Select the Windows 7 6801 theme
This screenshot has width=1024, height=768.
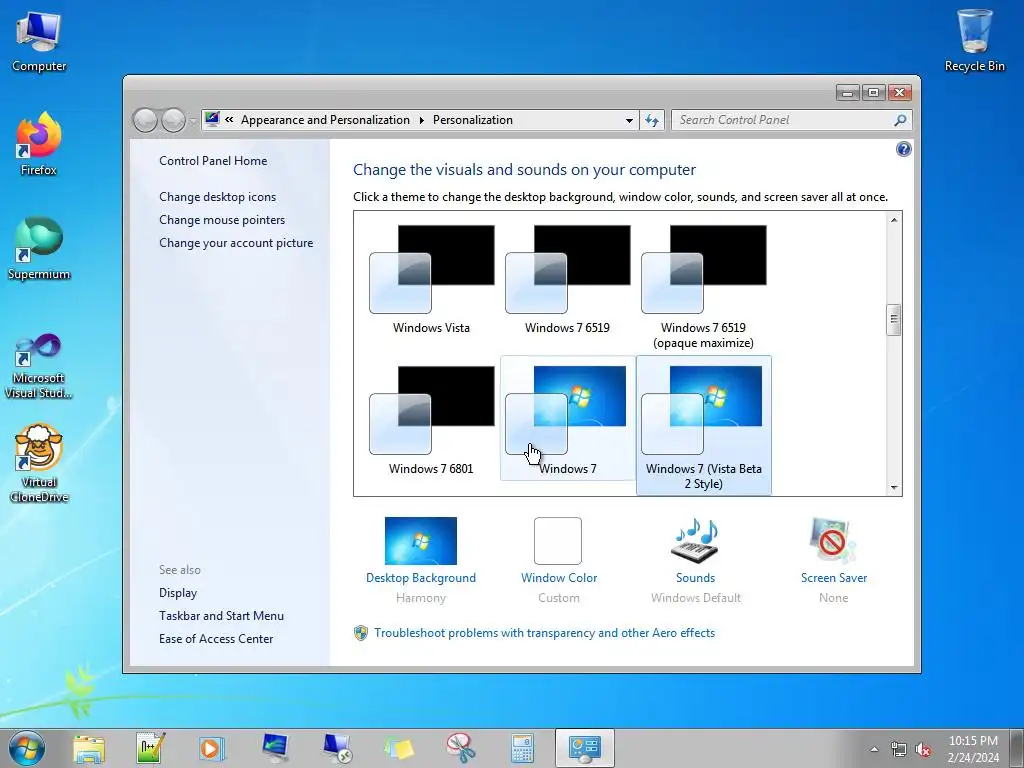click(431, 421)
